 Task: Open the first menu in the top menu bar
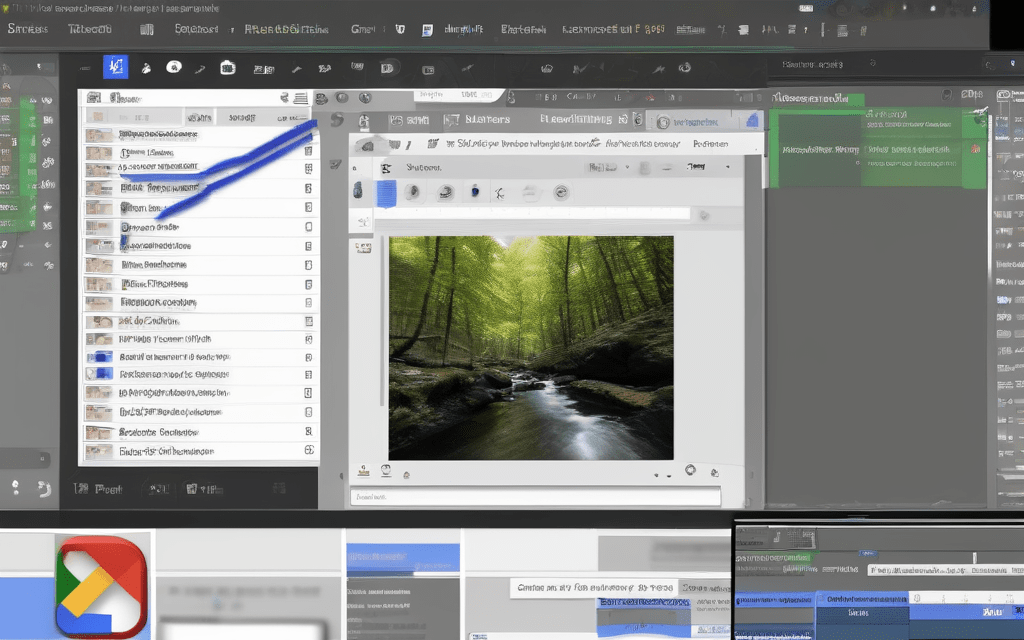click(x=27, y=29)
